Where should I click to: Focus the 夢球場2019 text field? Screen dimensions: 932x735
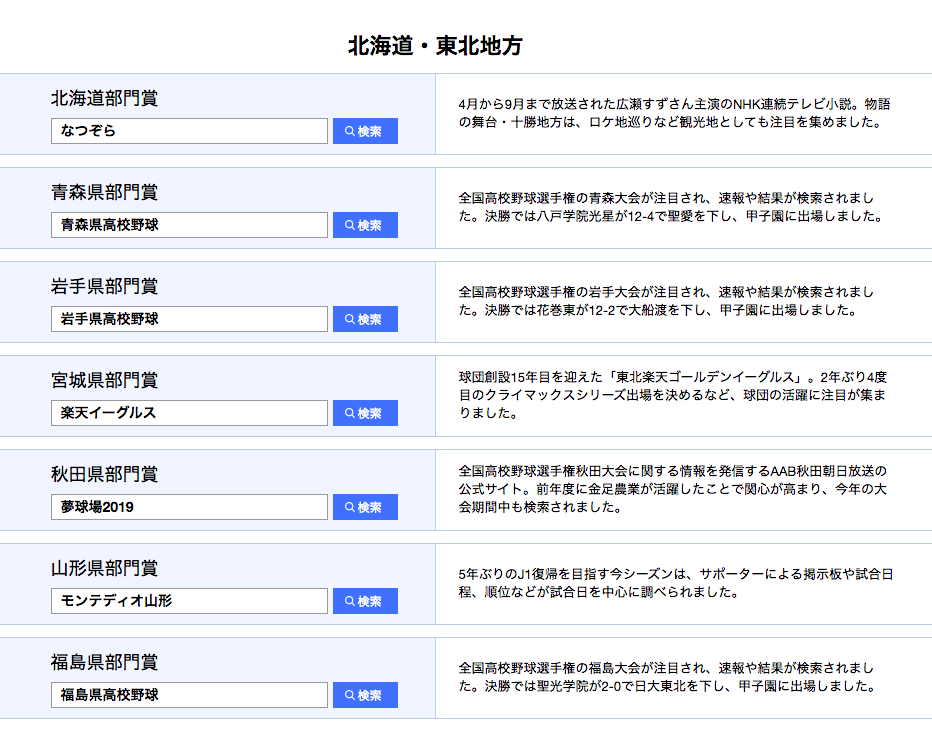[189, 507]
